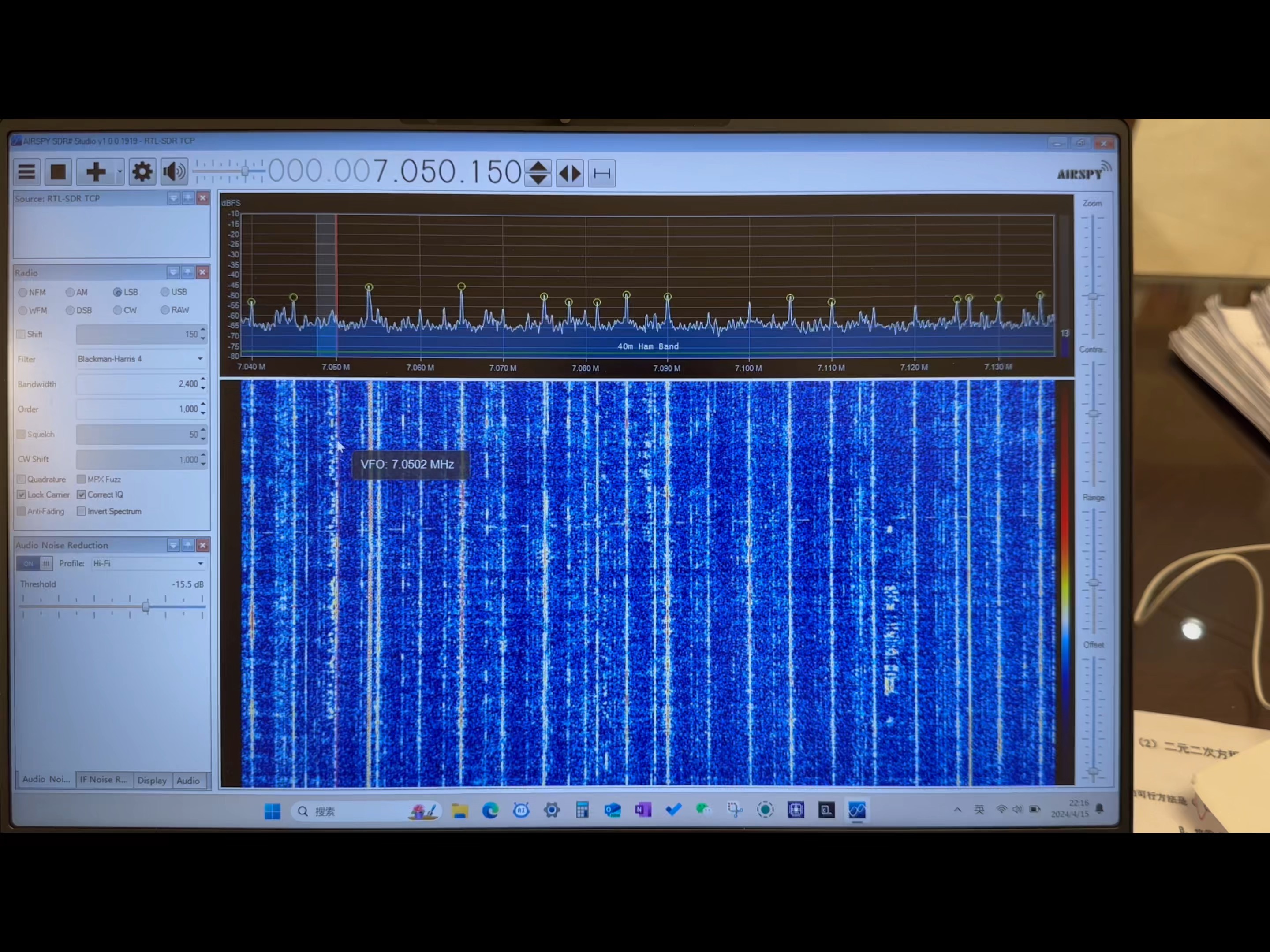Viewport: 1270px width, 952px height.
Task: Close the Audio Noise Reduction panel
Action: 203,545
